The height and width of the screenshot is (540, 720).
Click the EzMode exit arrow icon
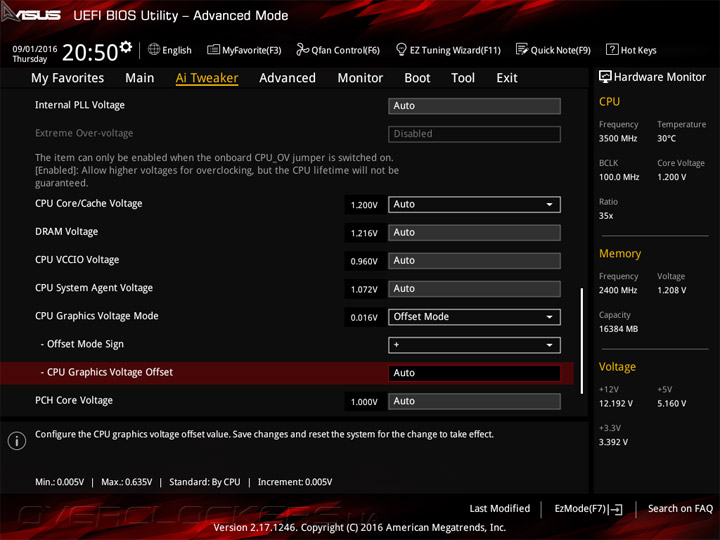pyautogui.click(x=616, y=509)
